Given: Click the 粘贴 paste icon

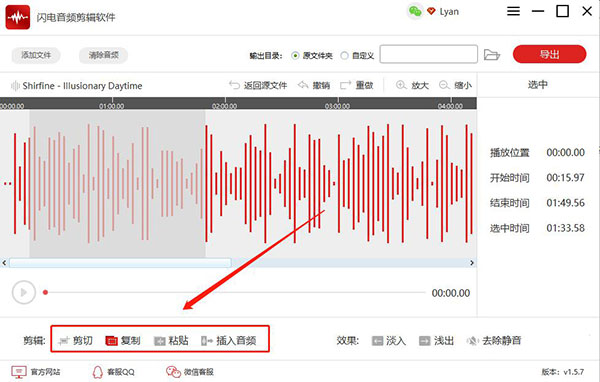Looking at the screenshot, I should (159, 341).
